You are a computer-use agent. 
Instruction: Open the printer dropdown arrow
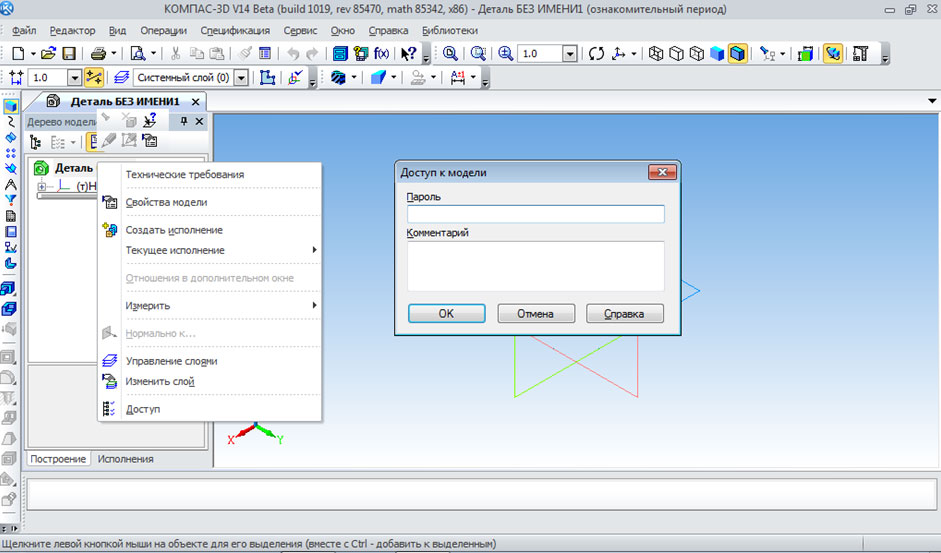[113, 53]
